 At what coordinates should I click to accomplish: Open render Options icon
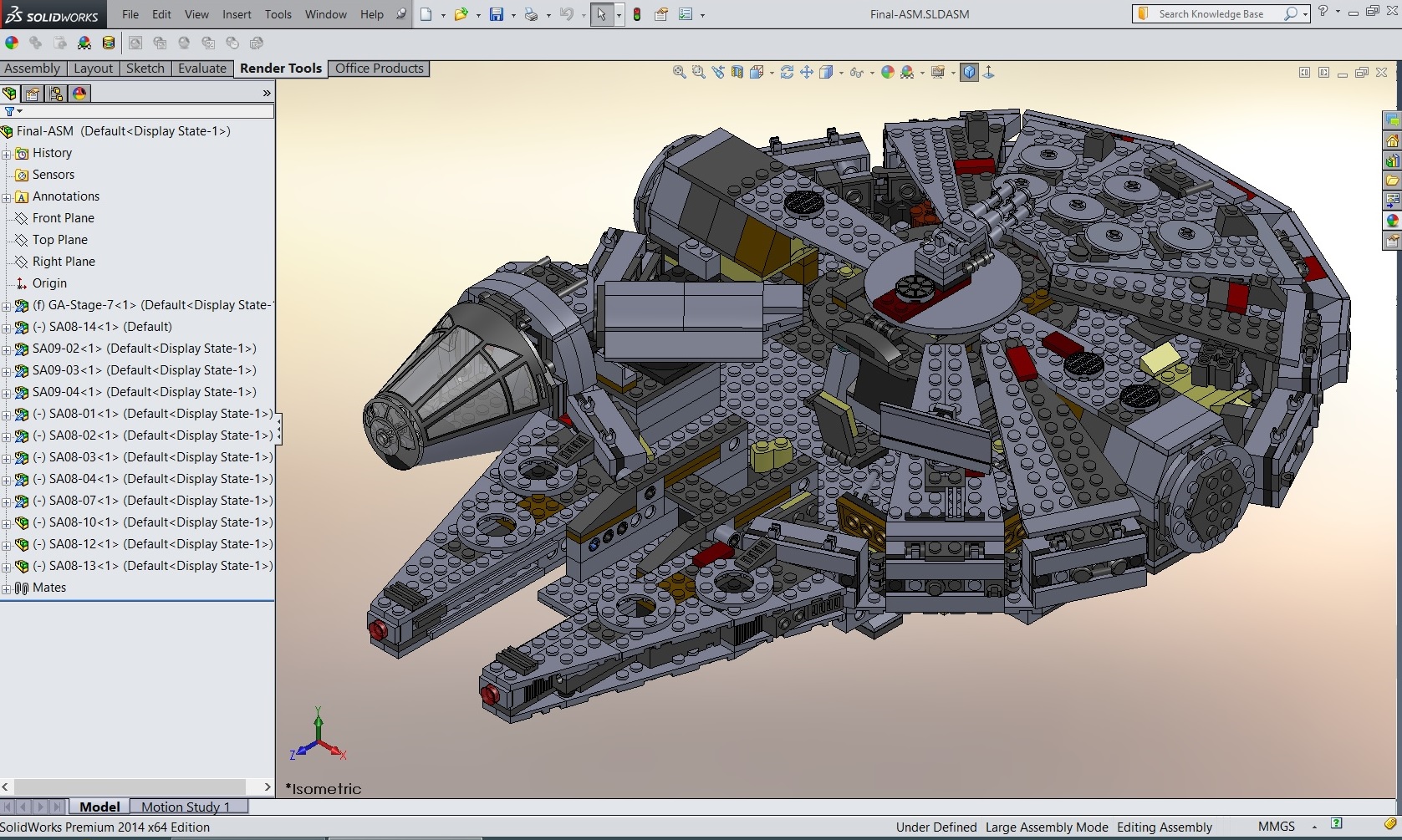(x=208, y=43)
